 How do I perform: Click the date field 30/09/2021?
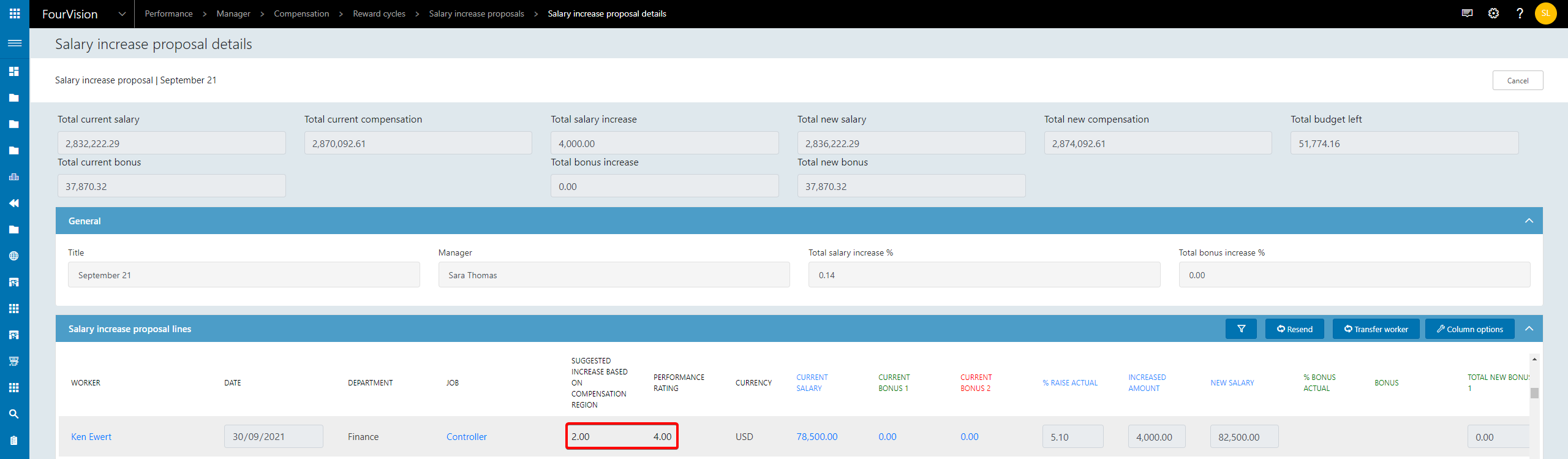click(x=274, y=437)
